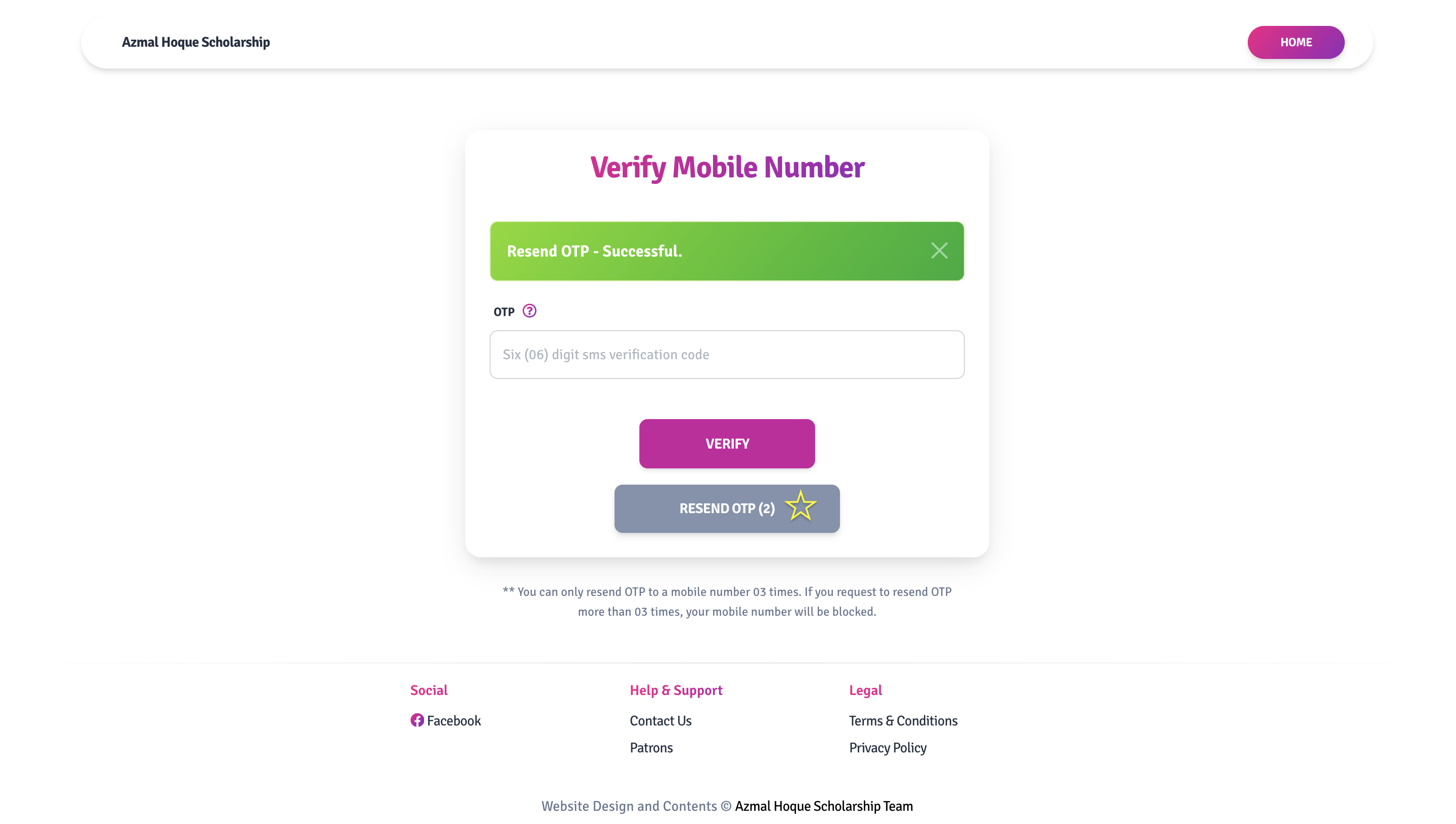
Task: Dismiss the Resend OTP success alert
Action: [x=939, y=251]
